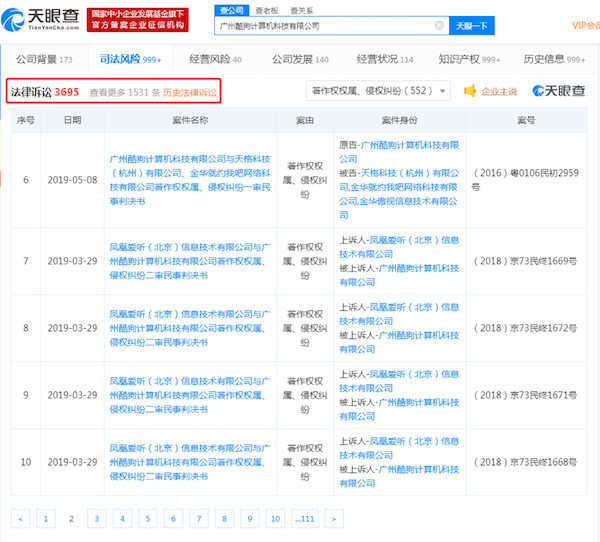Click the 案件身份 column header

[x=399, y=120]
